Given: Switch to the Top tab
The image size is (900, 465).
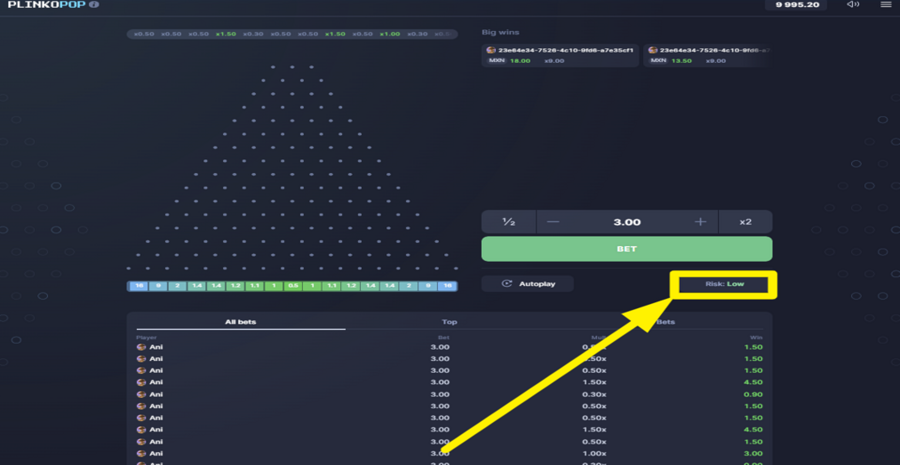Looking at the screenshot, I should pos(449,322).
